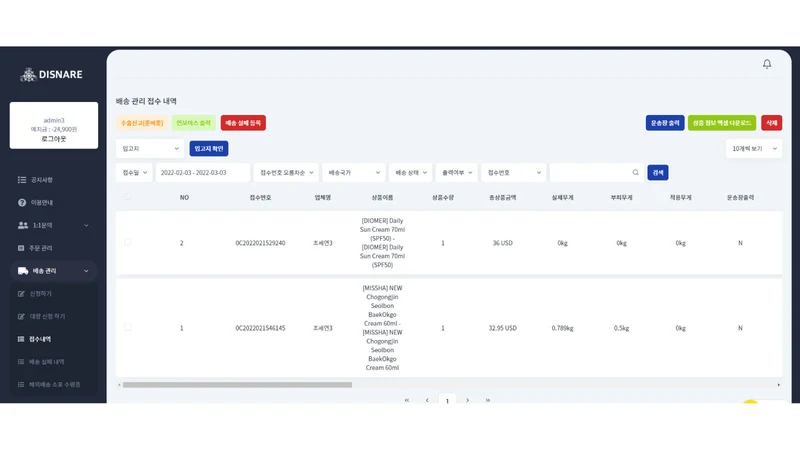
Task: Open 신청하기 submenu item
Action: pos(40,294)
